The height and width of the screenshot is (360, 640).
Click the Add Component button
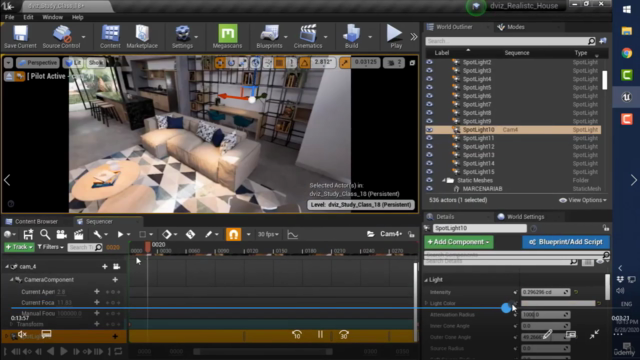pos(459,242)
